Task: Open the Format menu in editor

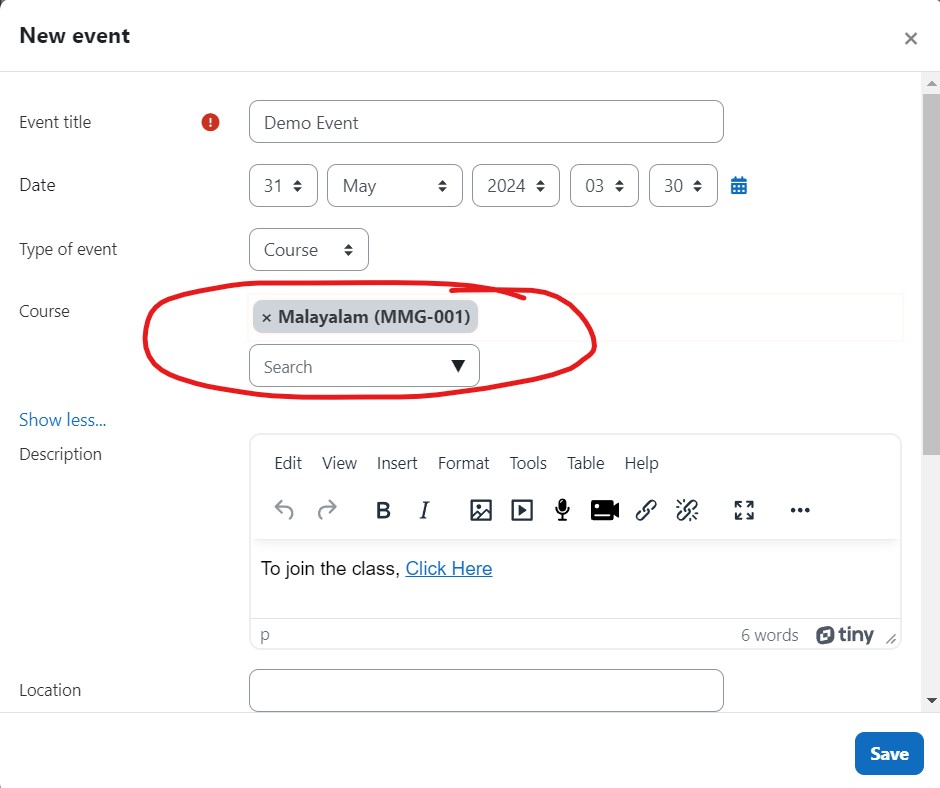Action: [x=463, y=464]
